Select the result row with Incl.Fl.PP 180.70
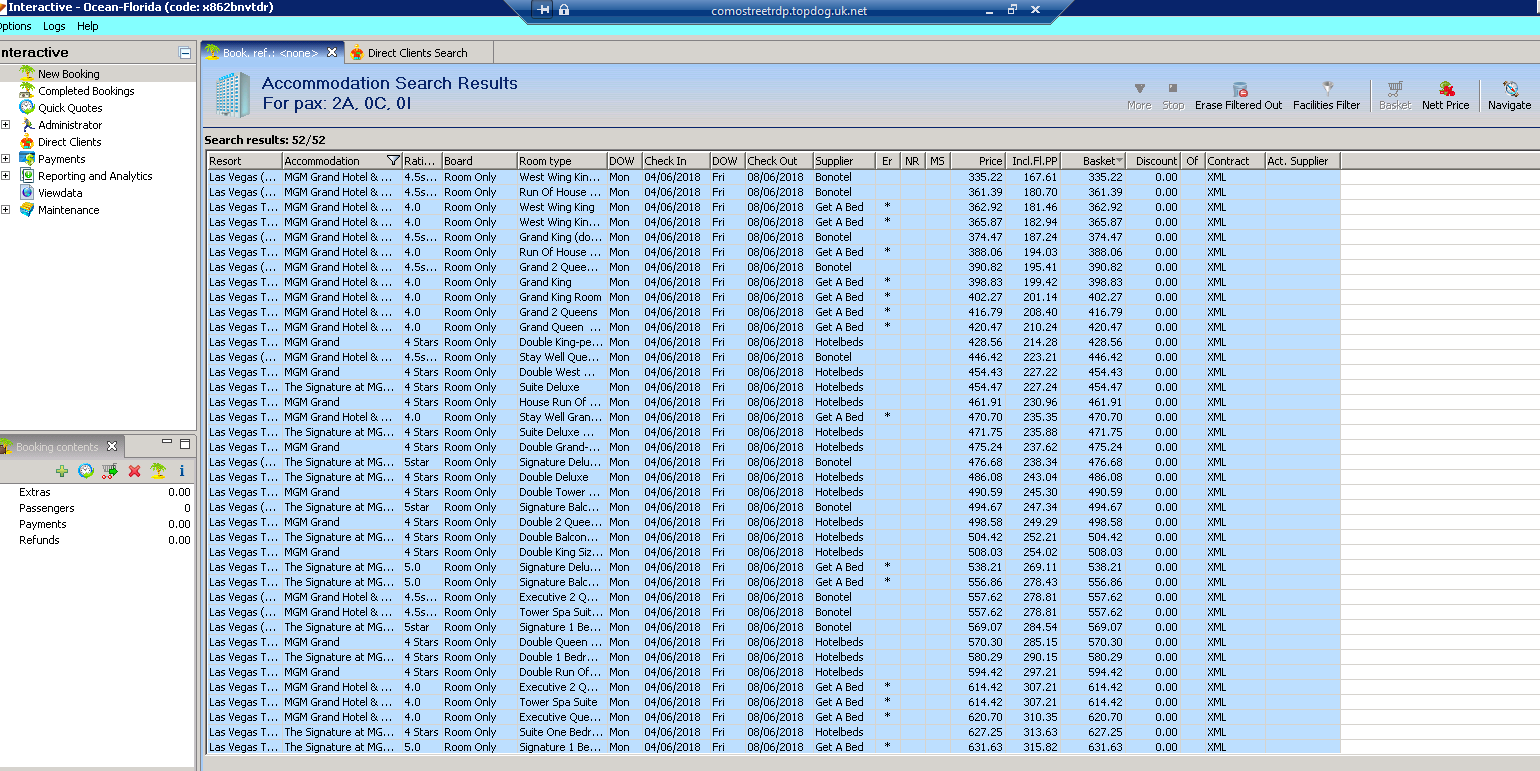Screen dimensions: 1540x771 (x=773, y=192)
